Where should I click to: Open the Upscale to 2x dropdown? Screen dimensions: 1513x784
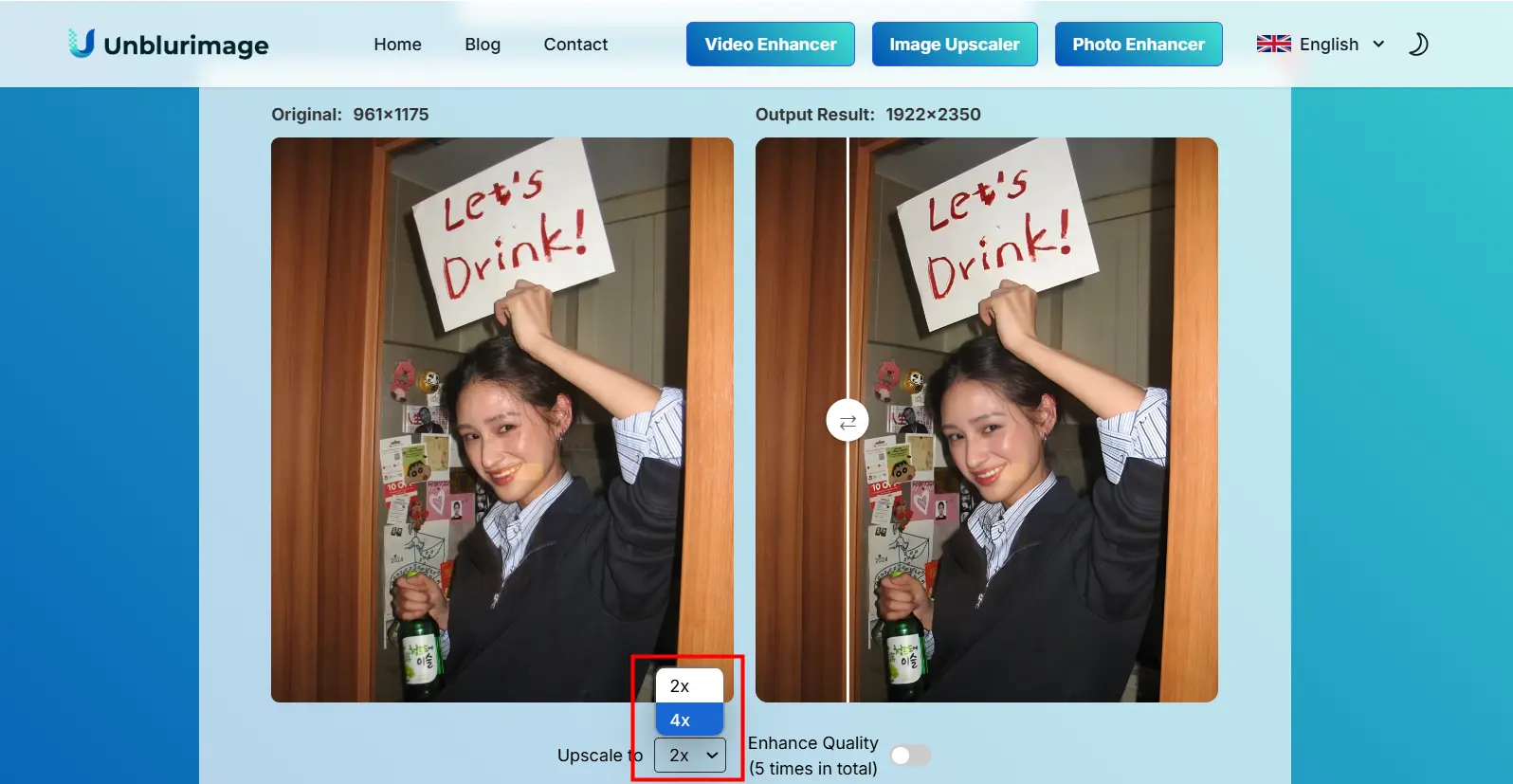690,756
